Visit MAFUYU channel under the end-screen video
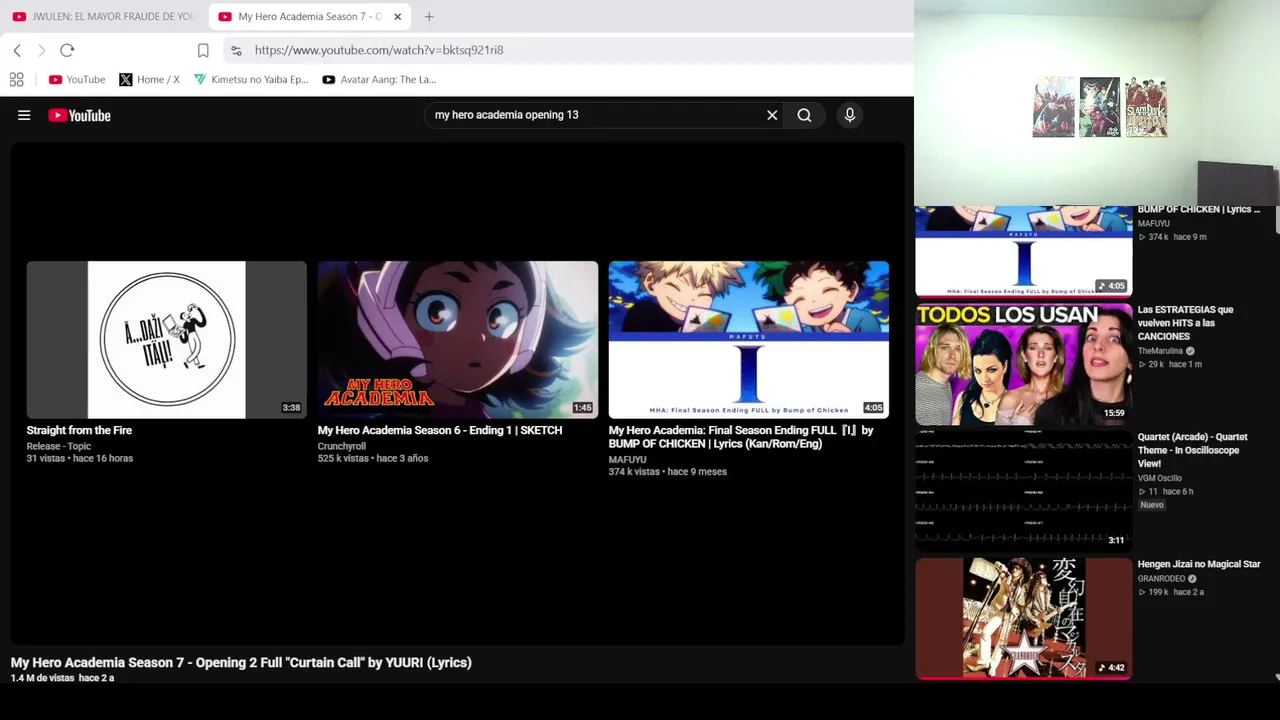1280x720 pixels. coord(628,460)
